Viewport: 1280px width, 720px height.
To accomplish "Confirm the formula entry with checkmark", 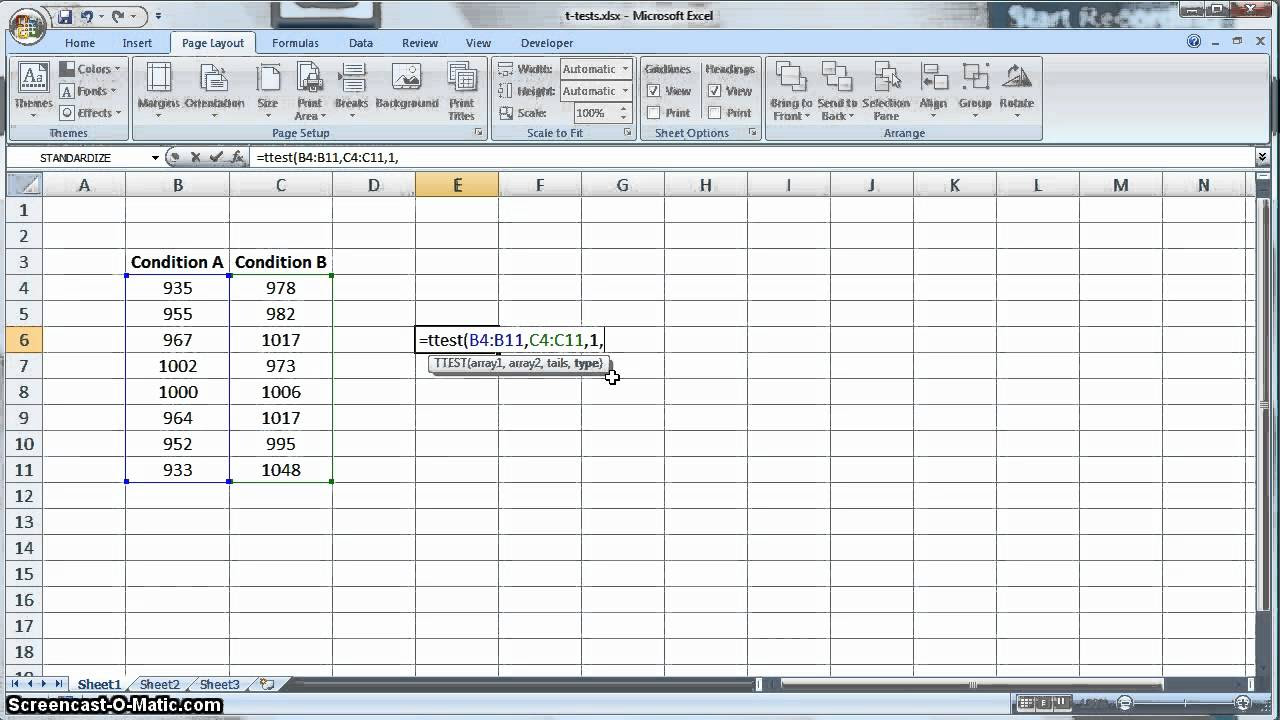I will (215, 157).
